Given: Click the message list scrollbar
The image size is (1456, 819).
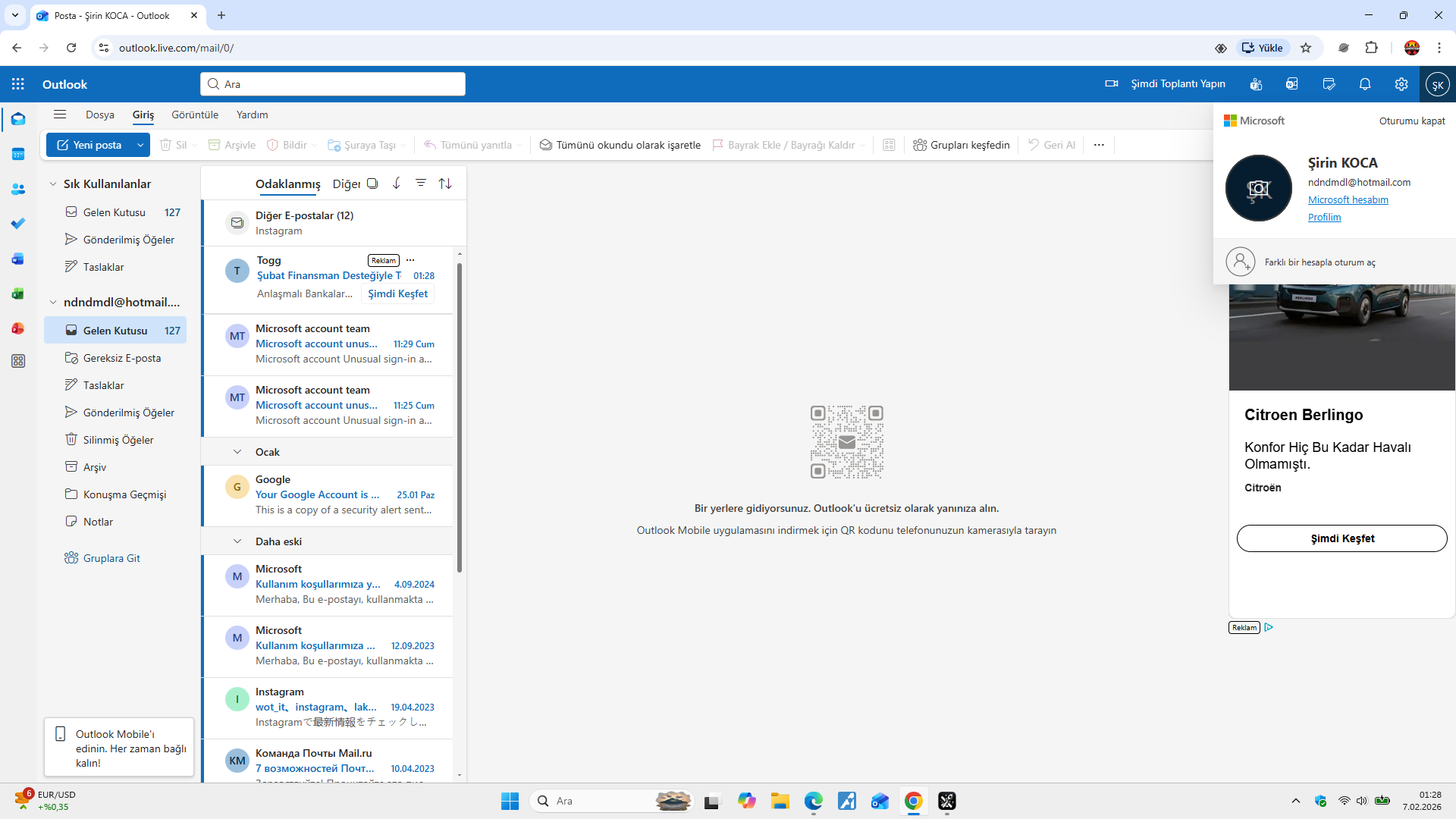Looking at the screenshot, I should (460, 418).
